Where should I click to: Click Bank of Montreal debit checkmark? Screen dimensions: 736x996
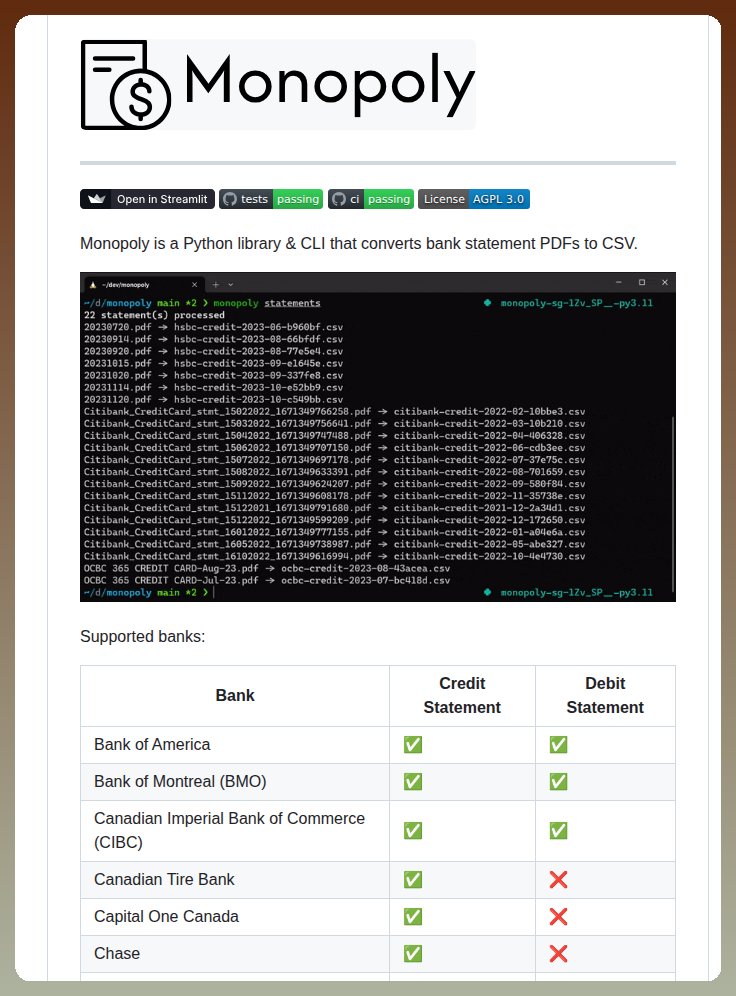[x=558, y=781]
